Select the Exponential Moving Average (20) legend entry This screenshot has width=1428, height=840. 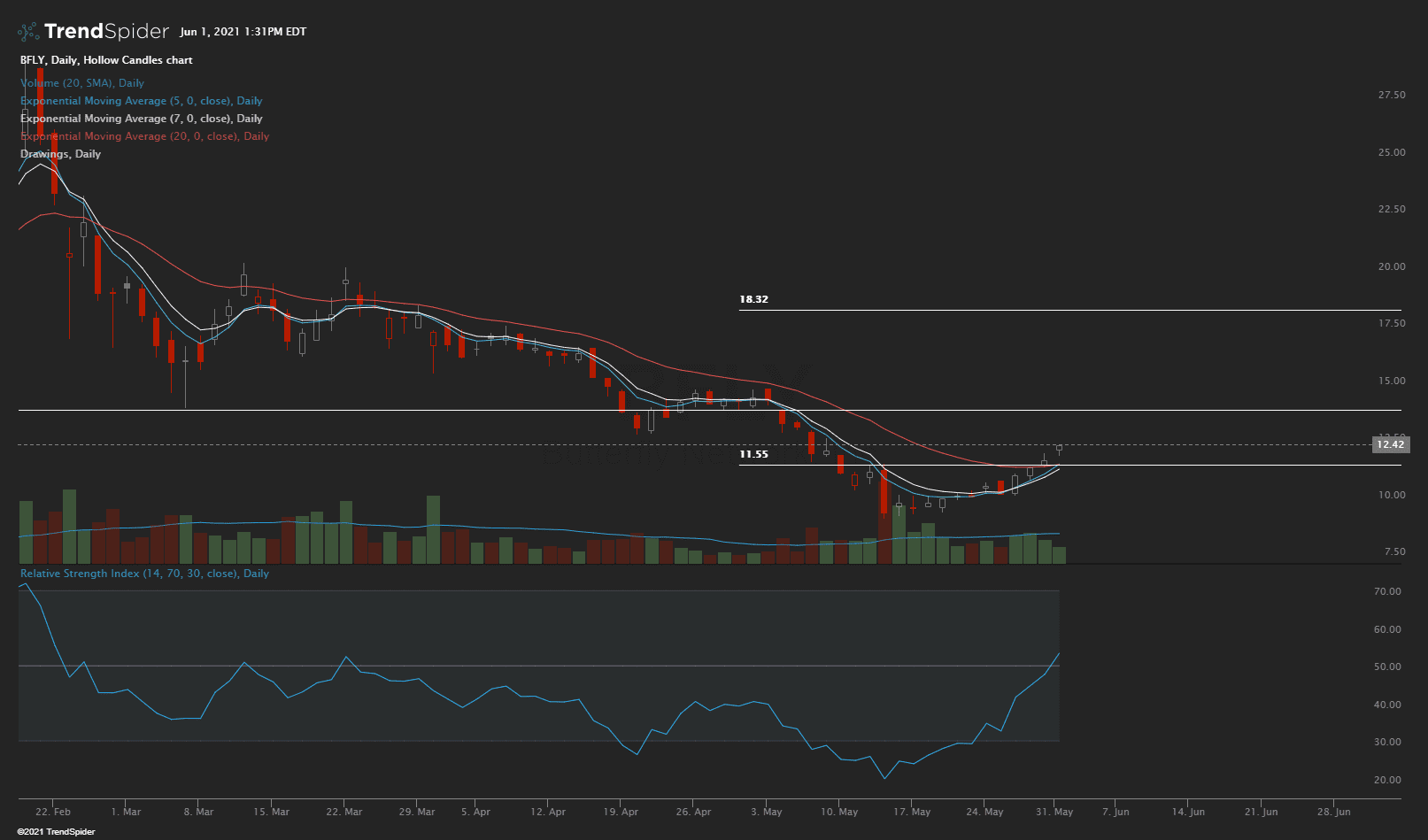pyautogui.click(x=144, y=136)
